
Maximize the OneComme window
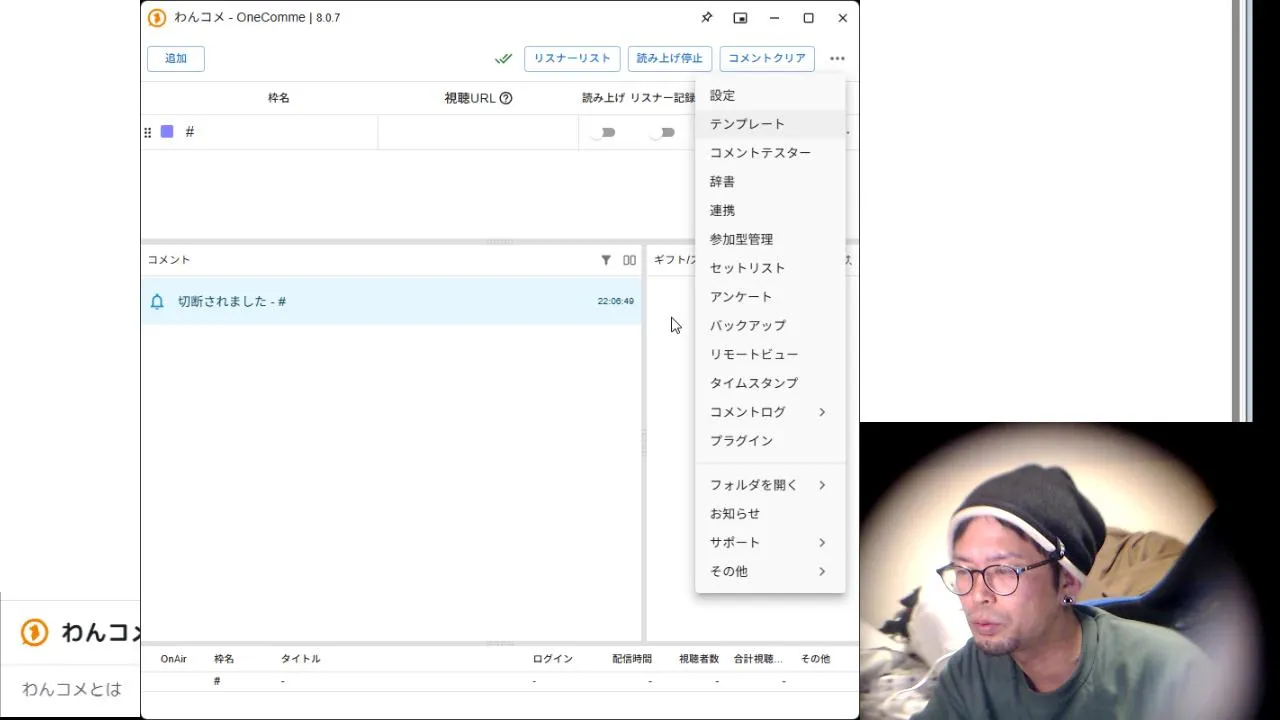pyautogui.click(x=808, y=18)
